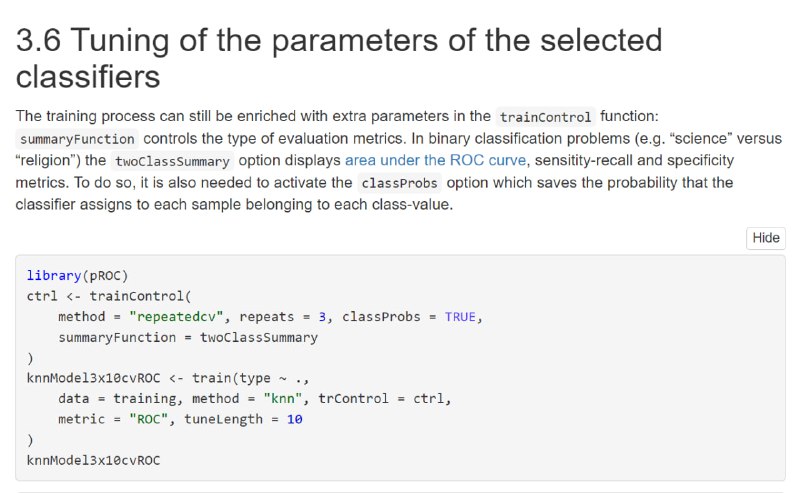Click trControl argument in train call

(353, 399)
